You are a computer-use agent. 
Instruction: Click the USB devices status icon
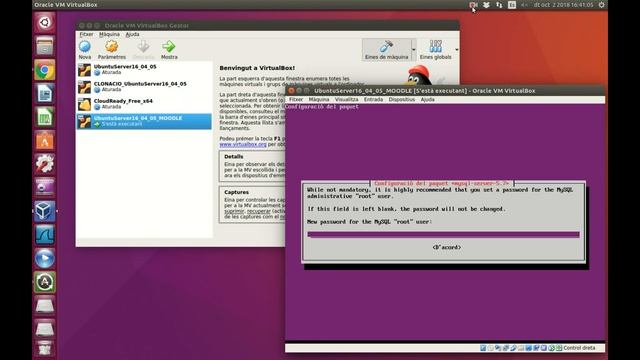pyautogui.click(x=513, y=348)
